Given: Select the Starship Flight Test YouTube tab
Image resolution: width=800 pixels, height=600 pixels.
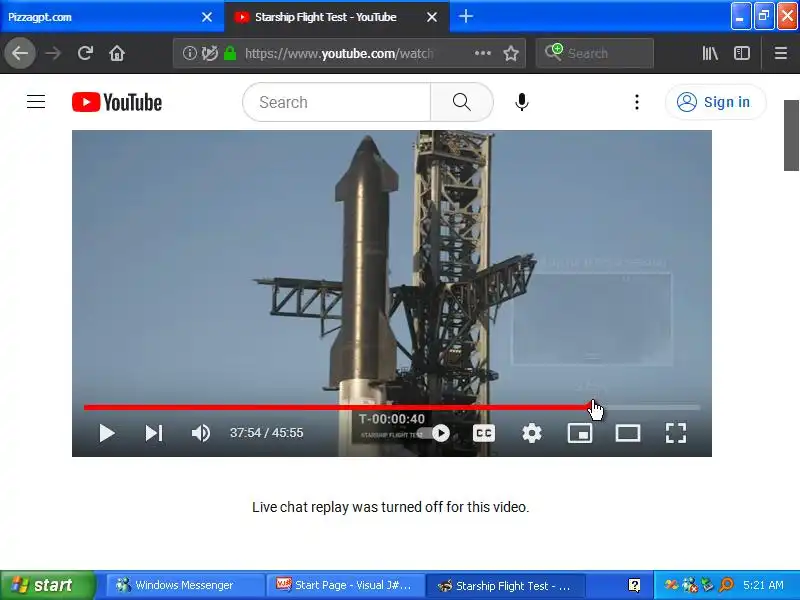Looking at the screenshot, I should click(325, 17).
